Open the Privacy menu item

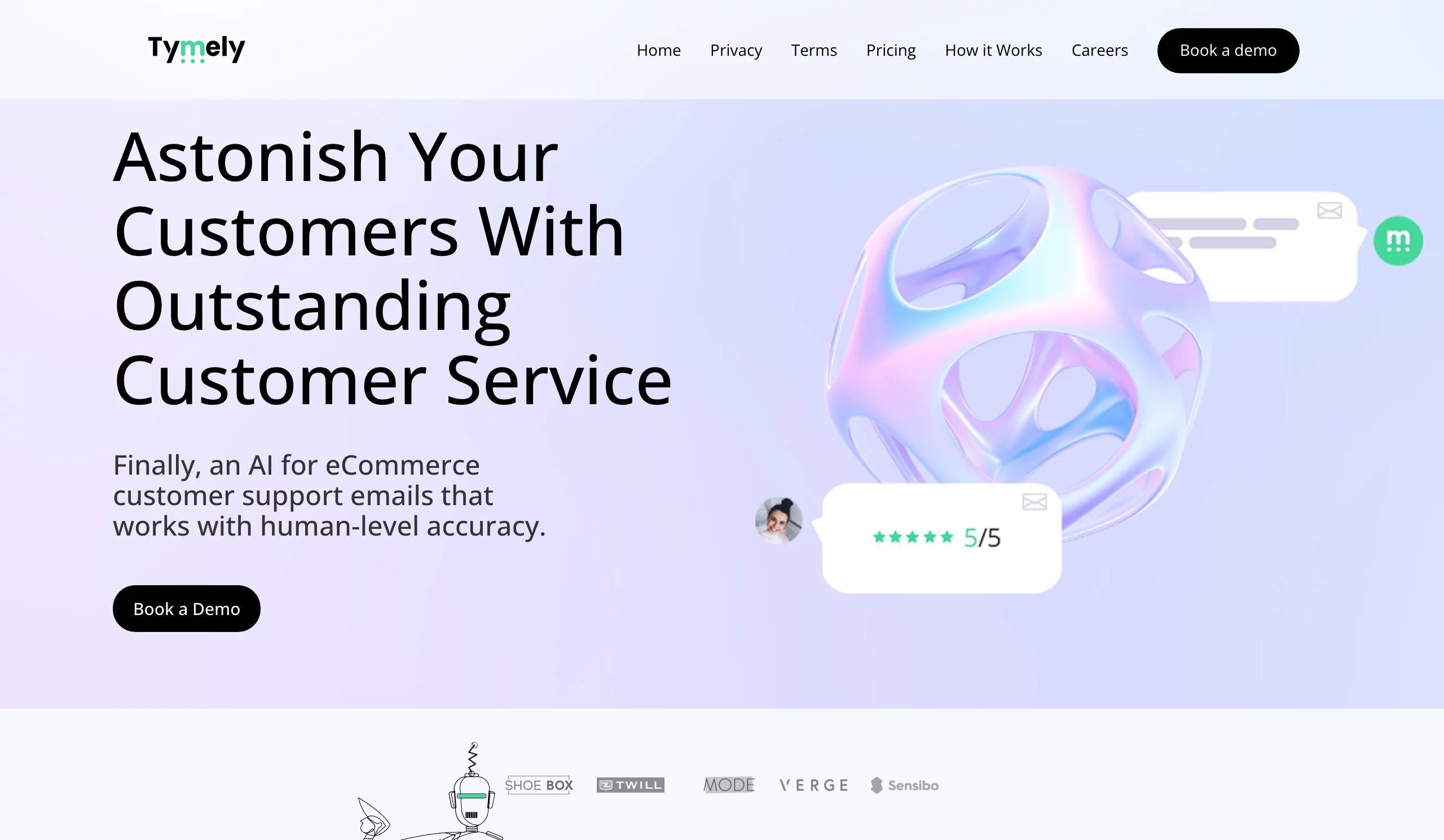(x=736, y=49)
